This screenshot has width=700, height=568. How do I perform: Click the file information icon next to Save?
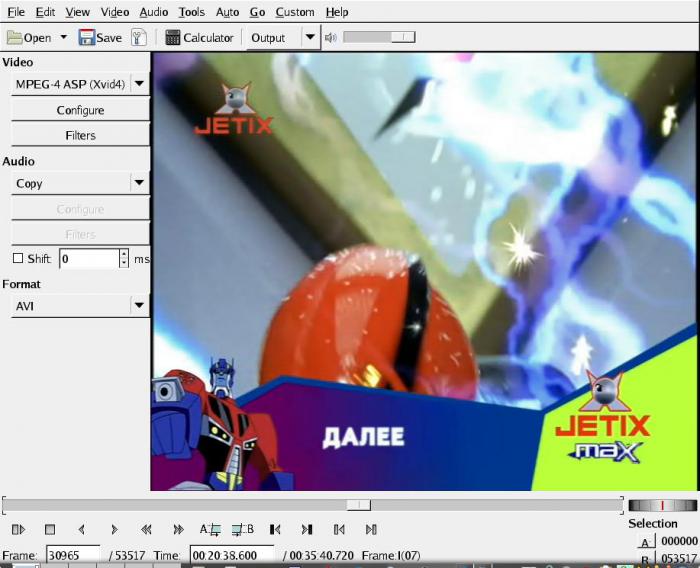pos(139,38)
